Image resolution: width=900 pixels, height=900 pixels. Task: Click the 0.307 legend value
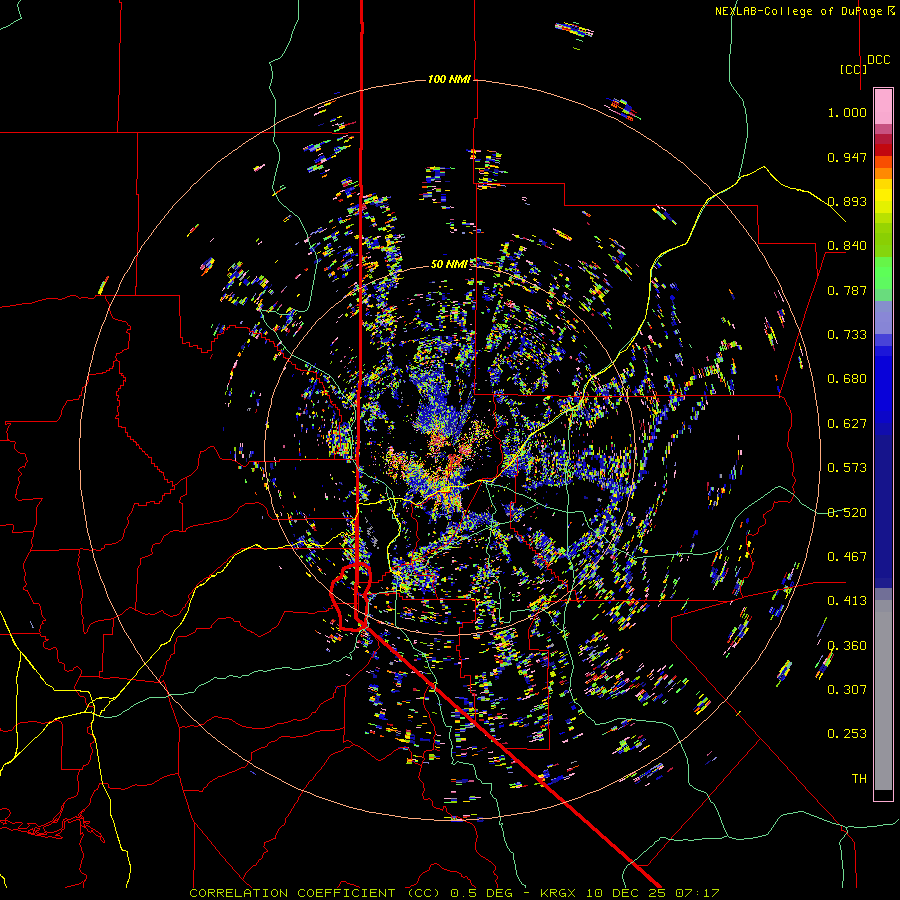(x=847, y=690)
